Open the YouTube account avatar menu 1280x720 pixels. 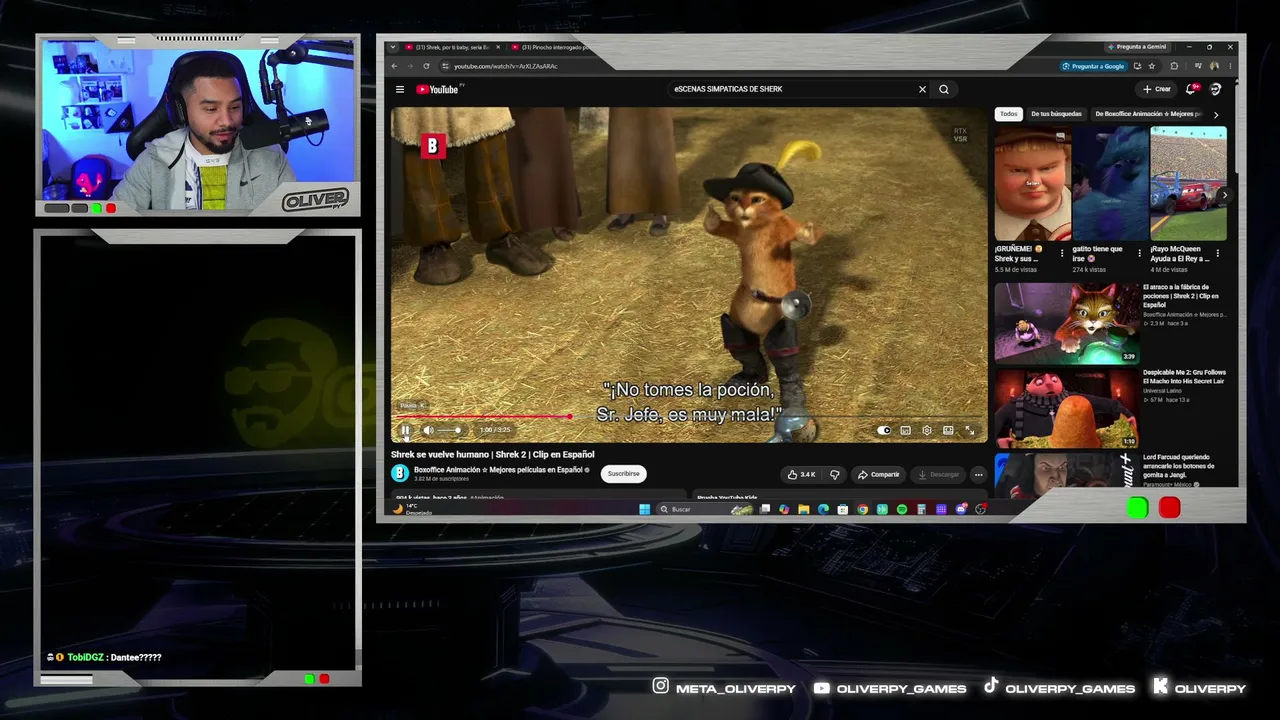[x=1216, y=89]
